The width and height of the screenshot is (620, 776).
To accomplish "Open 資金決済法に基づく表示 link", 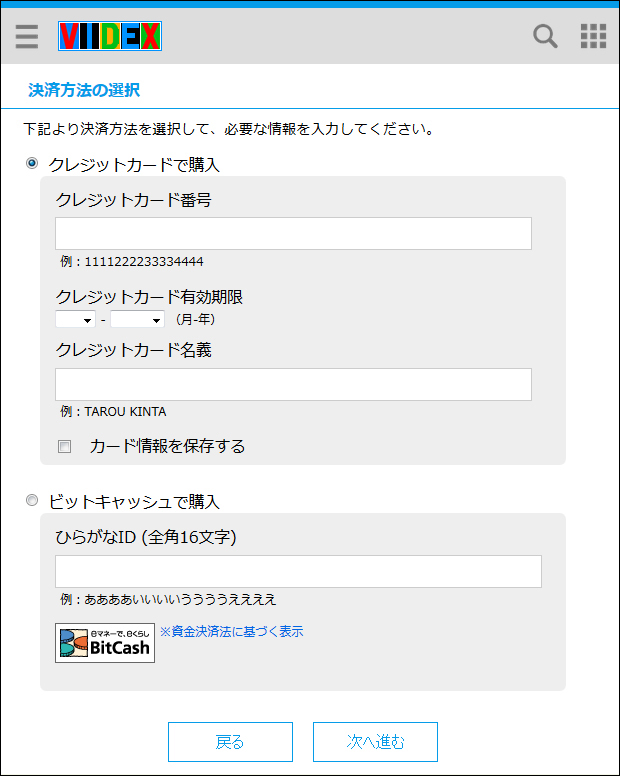I will click(232, 631).
